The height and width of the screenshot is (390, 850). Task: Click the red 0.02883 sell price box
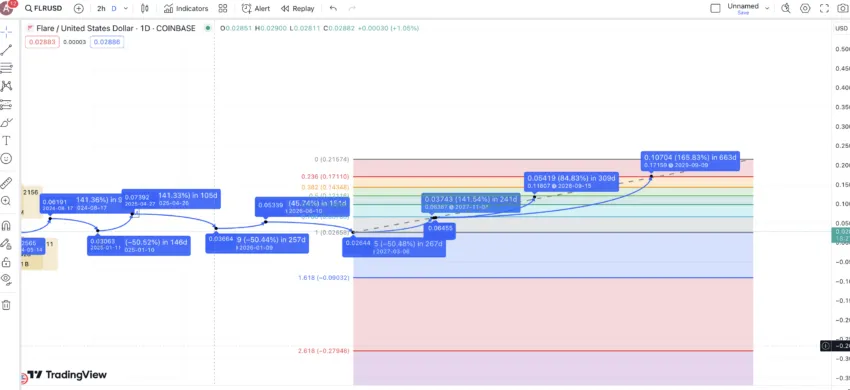pyautogui.click(x=42, y=42)
